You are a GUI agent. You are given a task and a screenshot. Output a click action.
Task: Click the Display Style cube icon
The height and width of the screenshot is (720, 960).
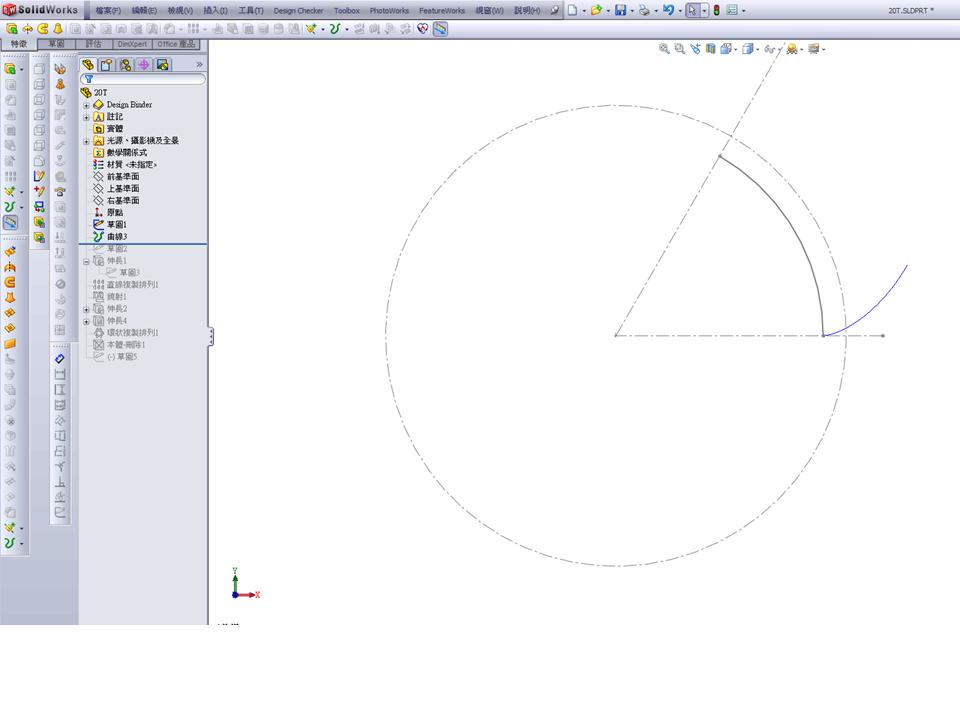748,49
